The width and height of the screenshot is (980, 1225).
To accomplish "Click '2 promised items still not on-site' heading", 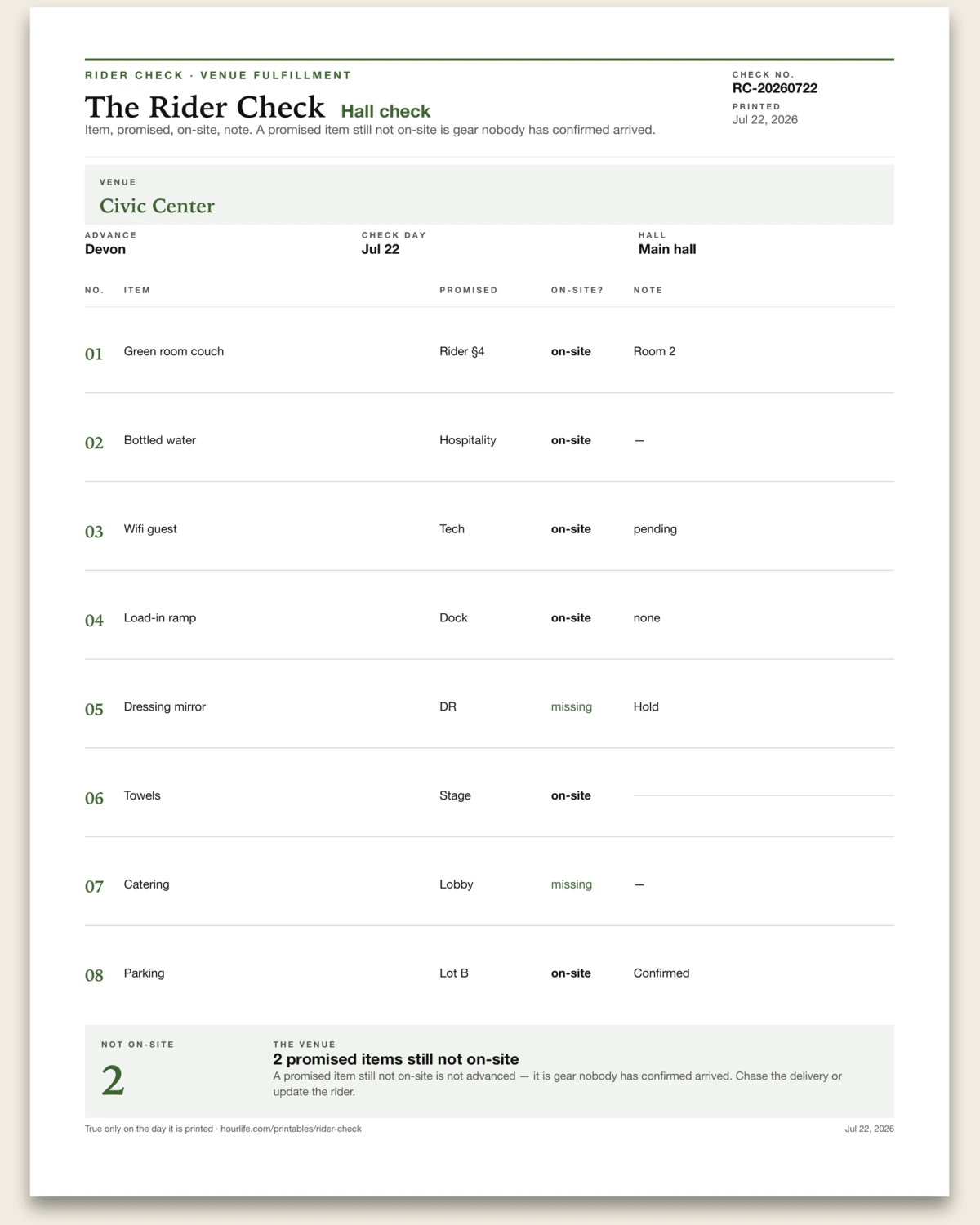I will tap(396, 1059).
